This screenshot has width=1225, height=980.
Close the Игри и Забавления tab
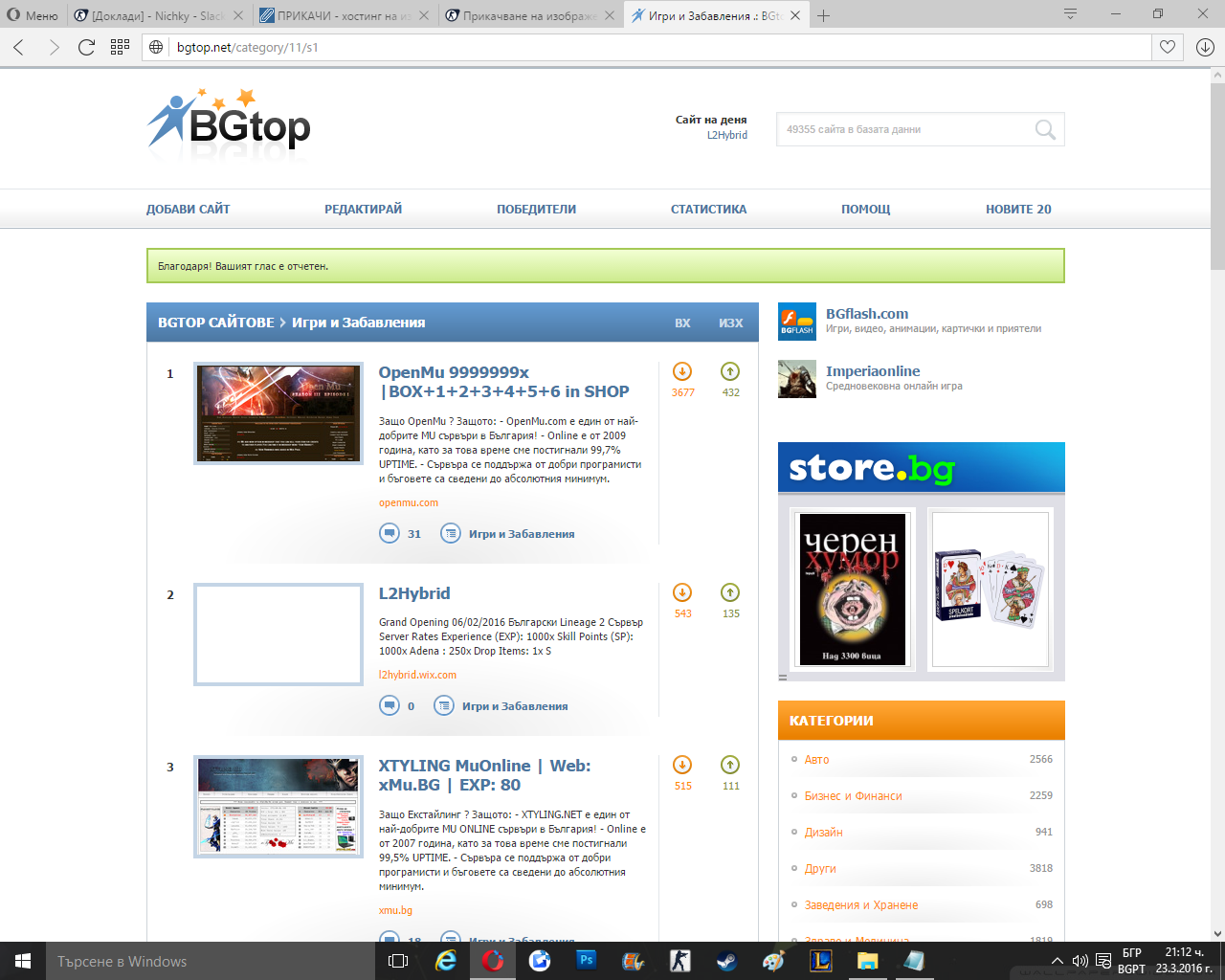tap(794, 15)
